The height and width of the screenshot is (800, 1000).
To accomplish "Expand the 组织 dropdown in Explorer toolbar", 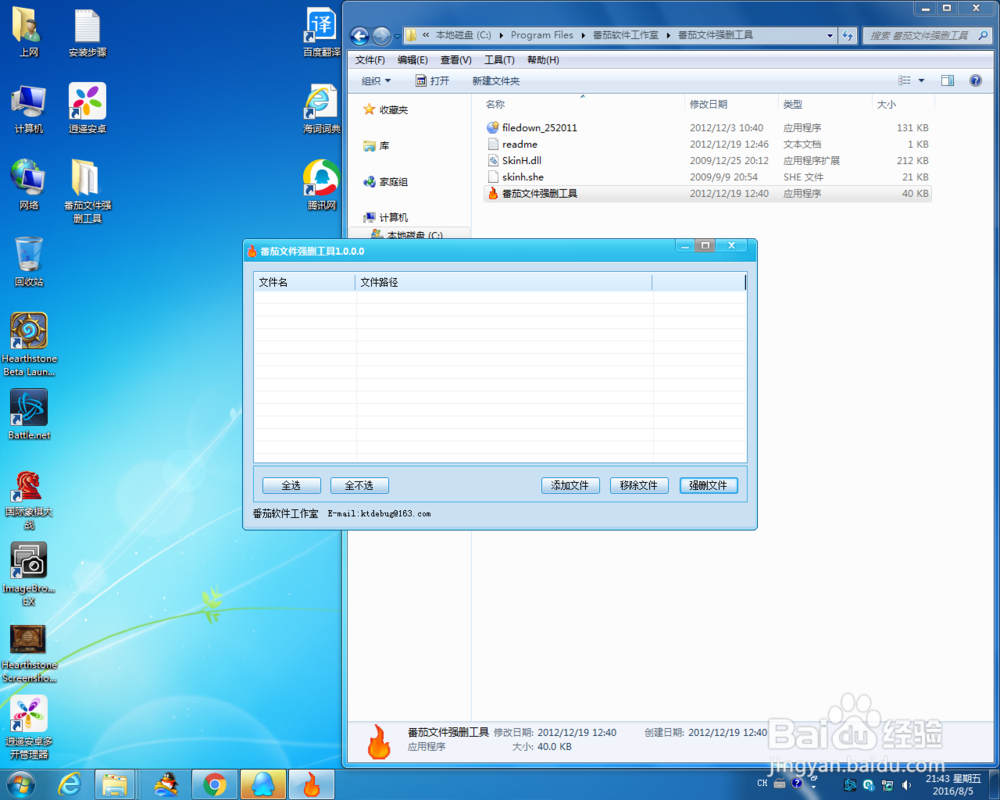I will 376,81.
